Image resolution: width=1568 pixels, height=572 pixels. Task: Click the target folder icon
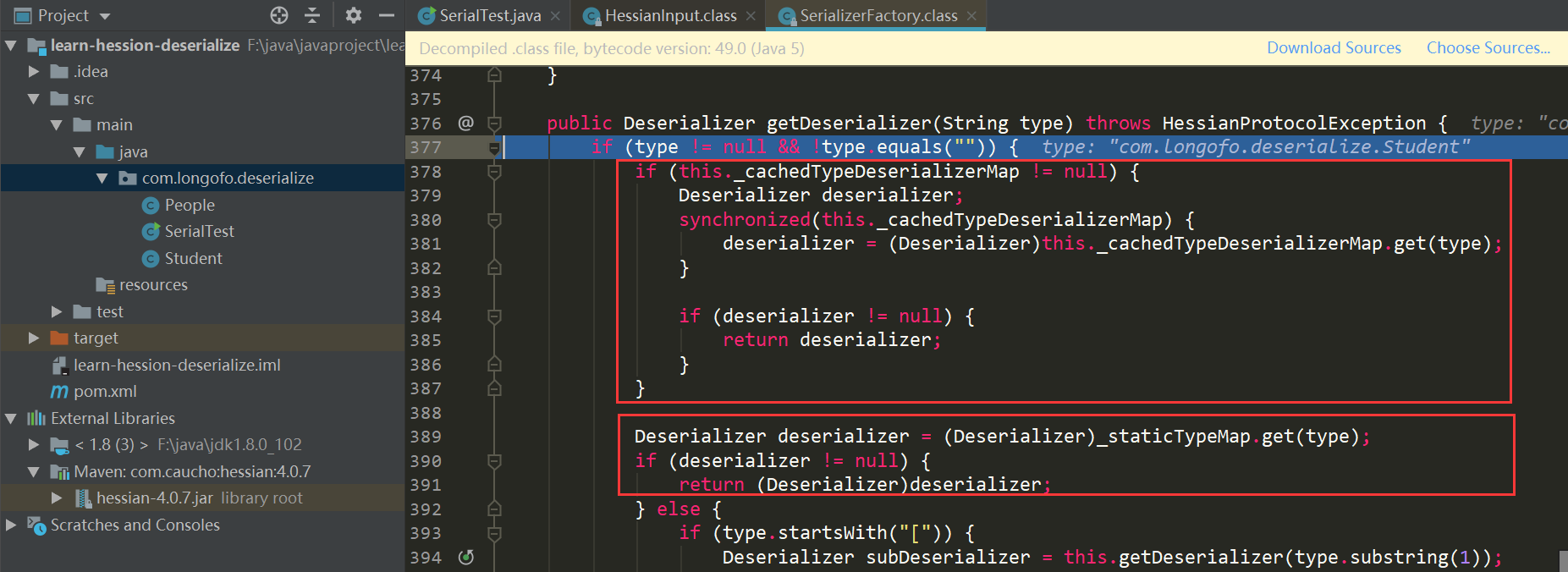pos(59,338)
